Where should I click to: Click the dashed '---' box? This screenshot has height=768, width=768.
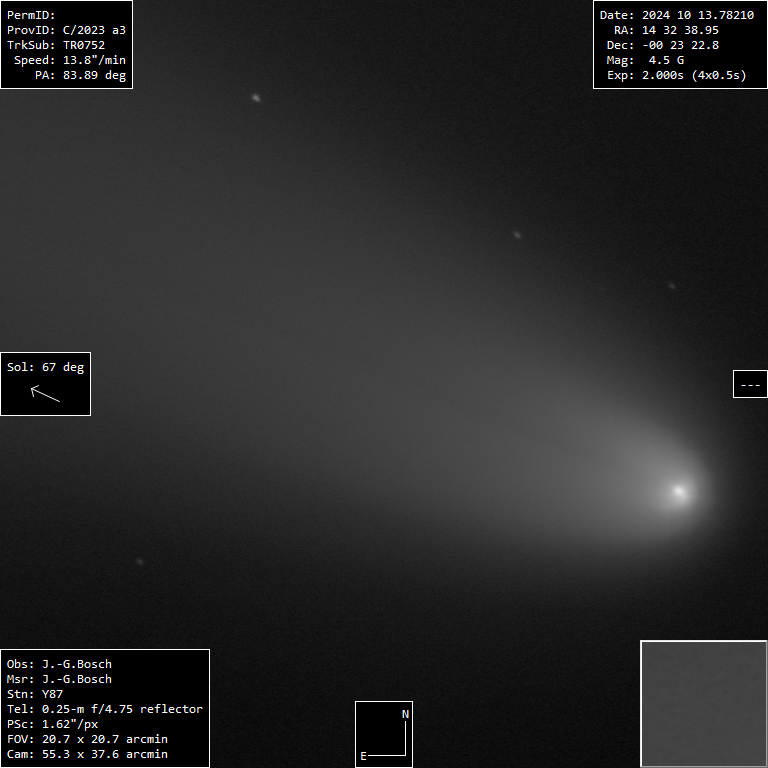point(750,384)
